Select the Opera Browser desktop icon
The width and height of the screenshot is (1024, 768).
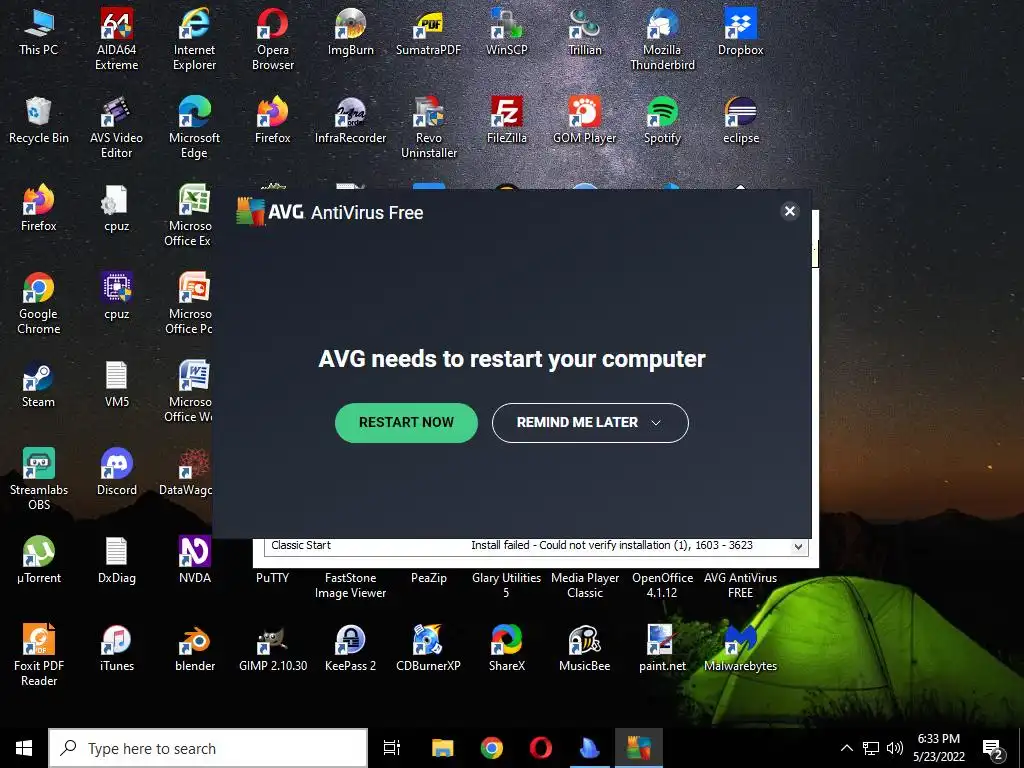pyautogui.click(x=273, y=39)
